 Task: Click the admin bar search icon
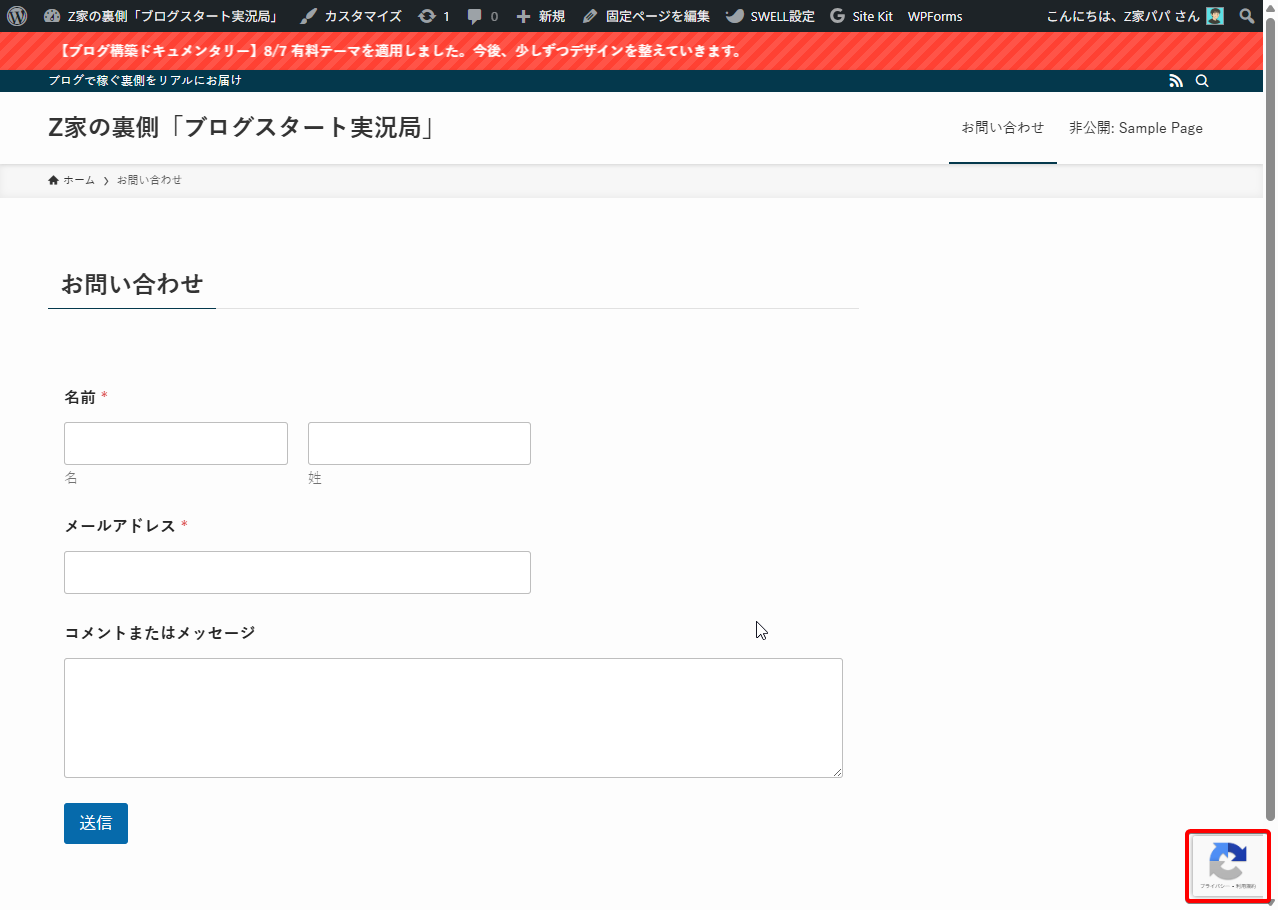pyautogui.click(x=1246, y=16)
